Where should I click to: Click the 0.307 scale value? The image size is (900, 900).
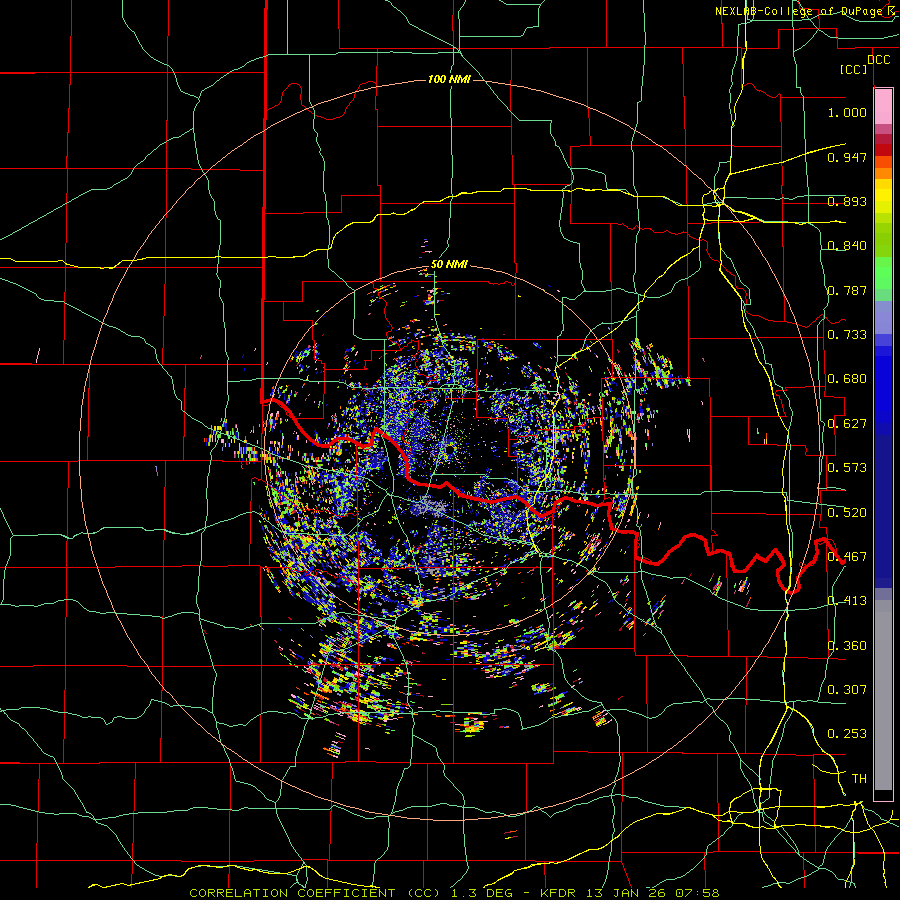(x=847, y=690)
